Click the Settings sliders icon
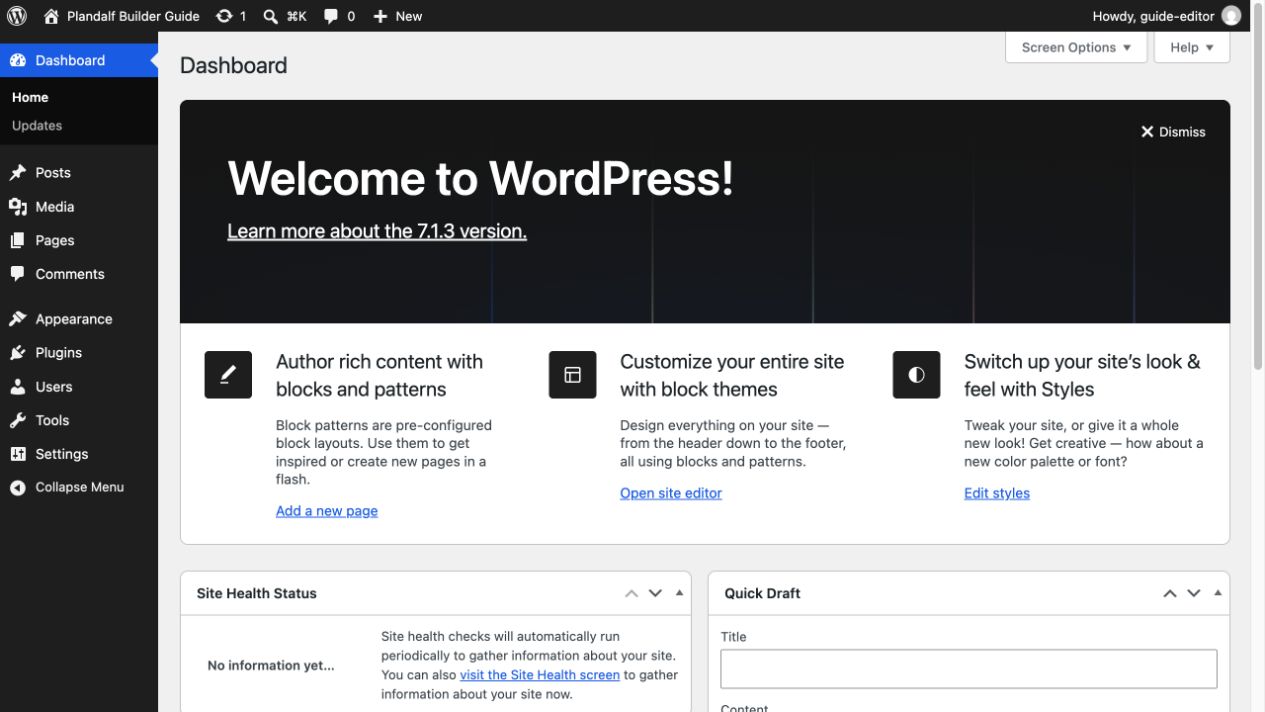 [x=18, y=454]
